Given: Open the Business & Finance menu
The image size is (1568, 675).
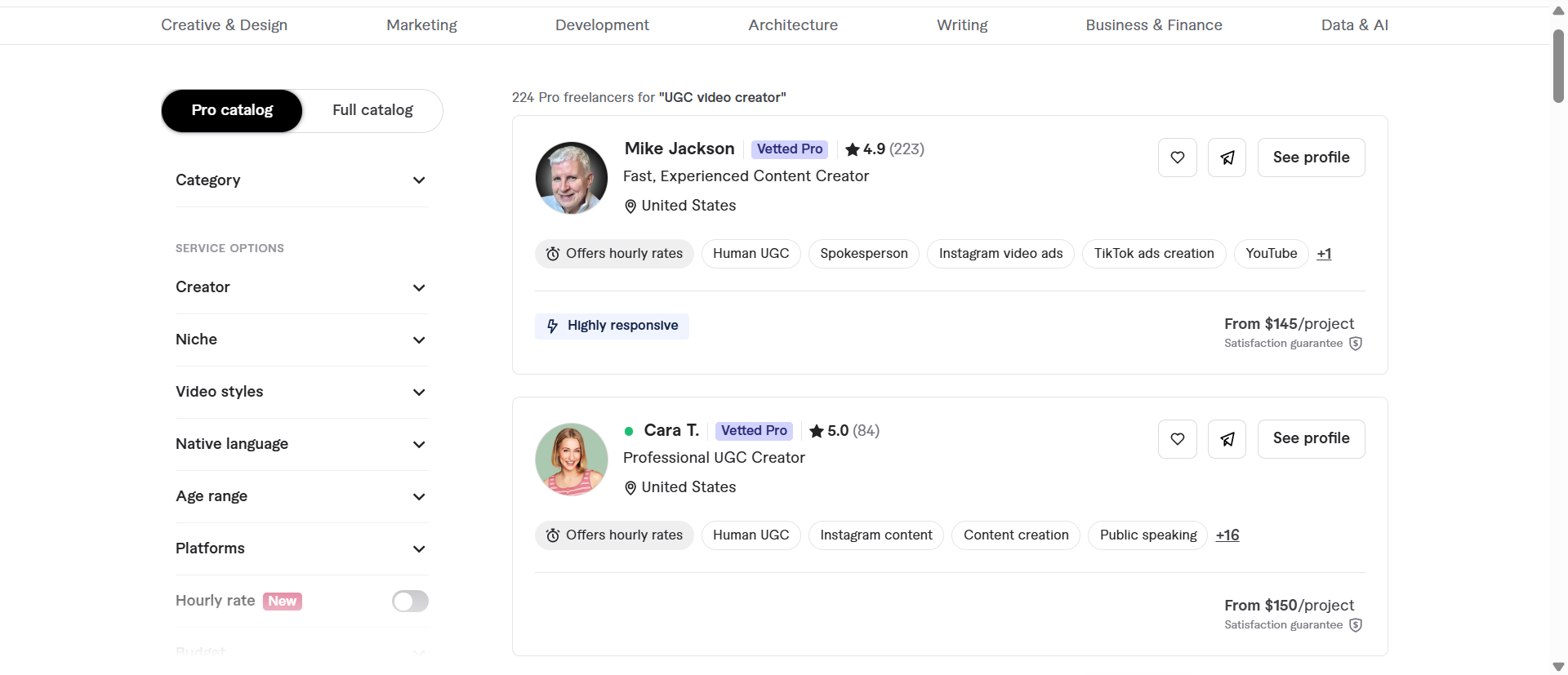Looking at the screenshot, I should (1154, 25).
